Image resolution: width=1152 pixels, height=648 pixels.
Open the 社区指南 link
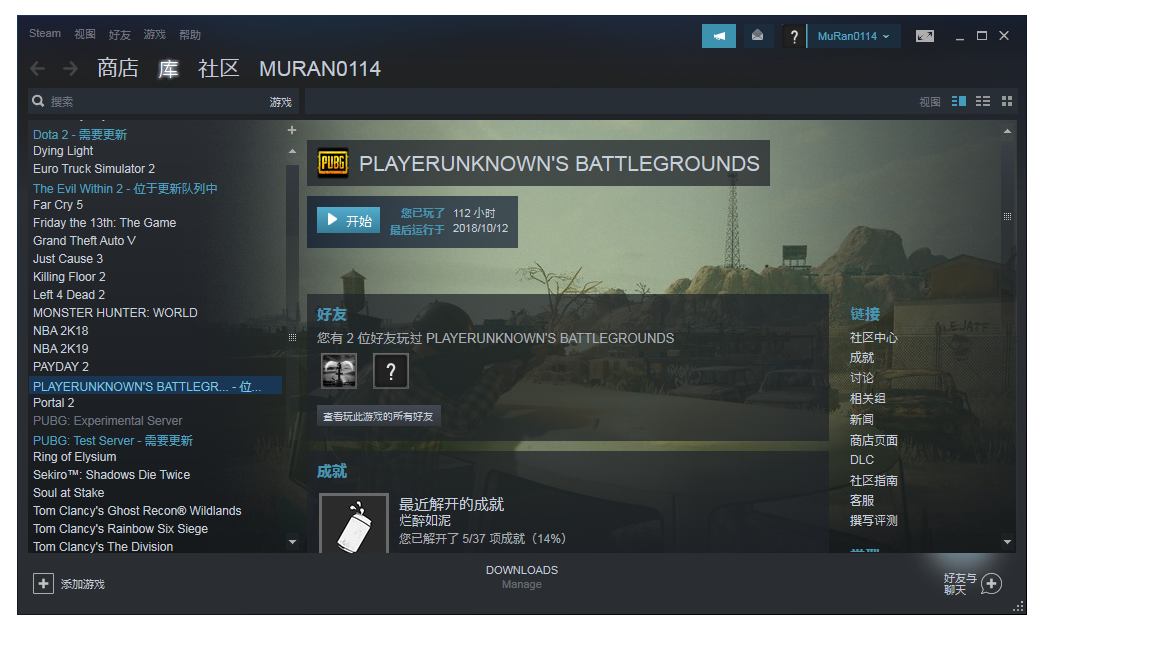point(874,480)
